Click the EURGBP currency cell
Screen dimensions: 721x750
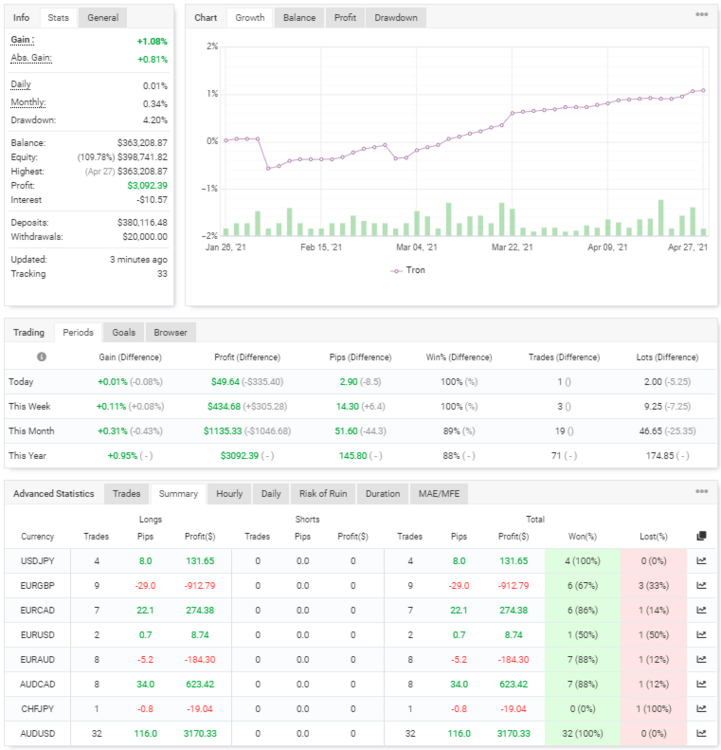click(x=37, y=585)
